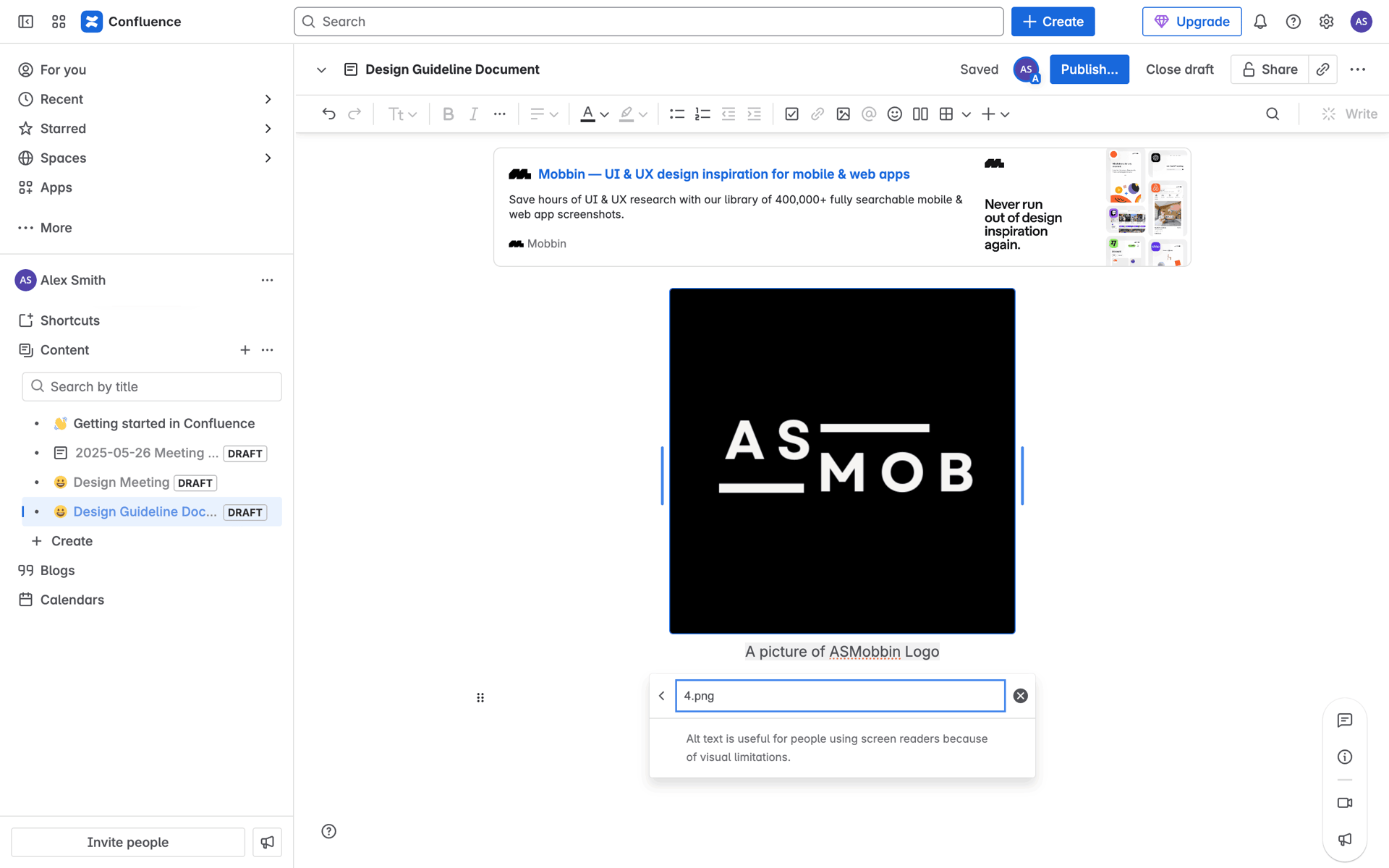
Task: Insert an @ mention
Action: pyautogui.click(x=869, y=114)
